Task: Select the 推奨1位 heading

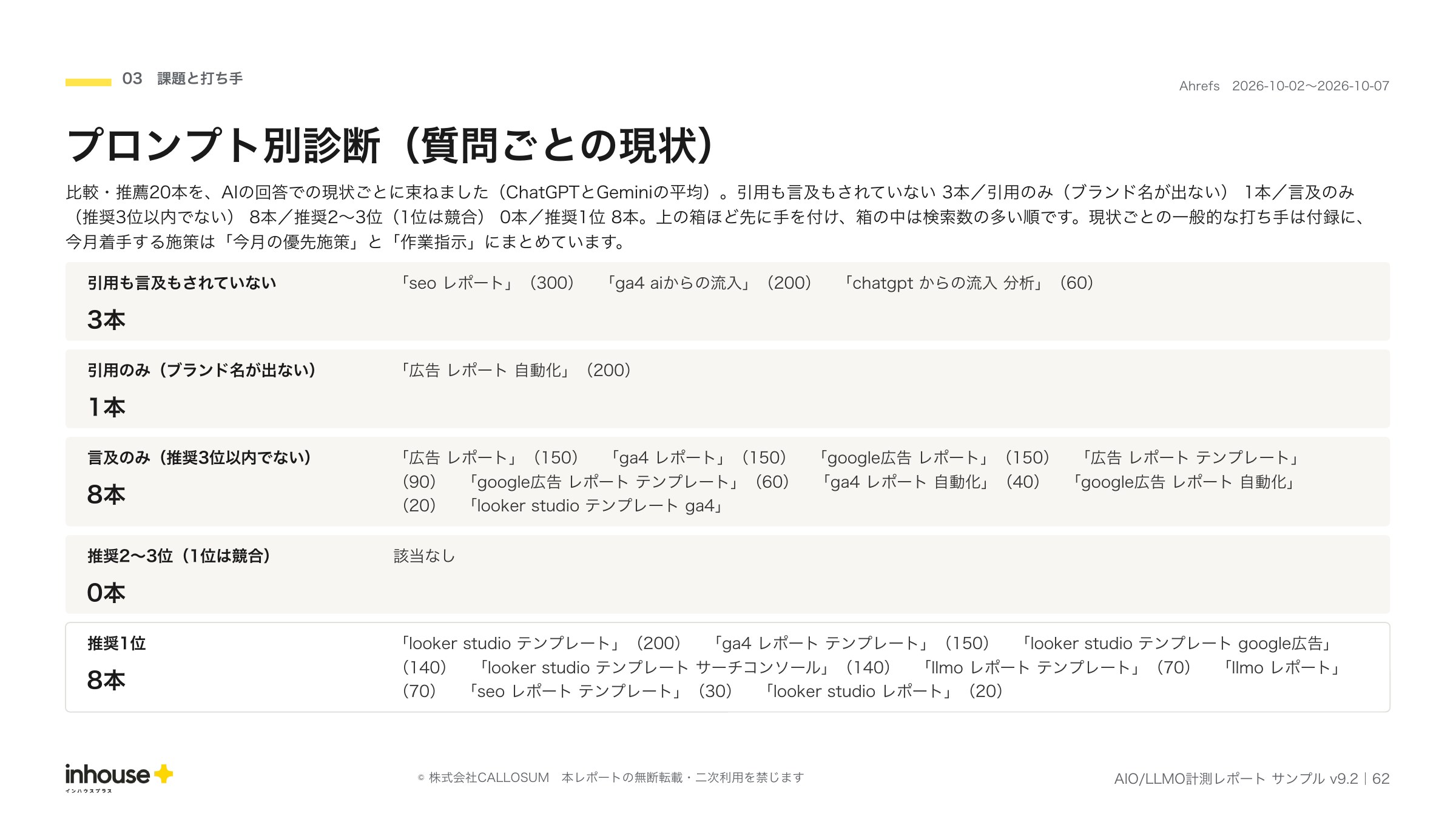Action: (117, 643)
